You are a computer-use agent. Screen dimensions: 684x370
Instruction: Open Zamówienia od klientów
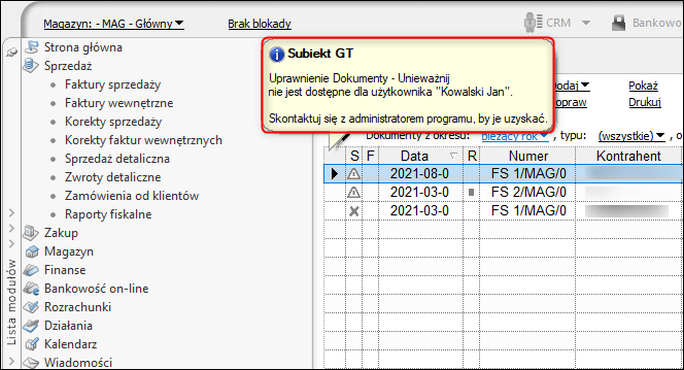click(132, 195)
